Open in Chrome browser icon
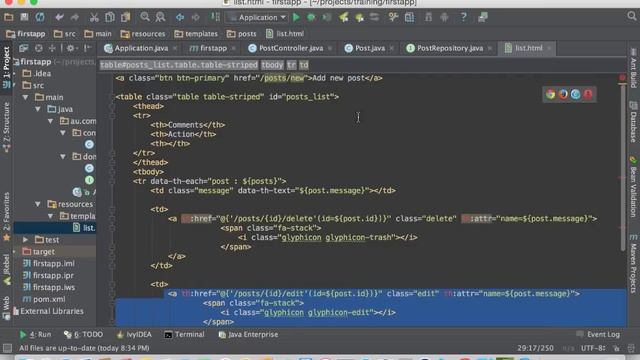Screen dimensions: 640x360 (x=551, y=95)
